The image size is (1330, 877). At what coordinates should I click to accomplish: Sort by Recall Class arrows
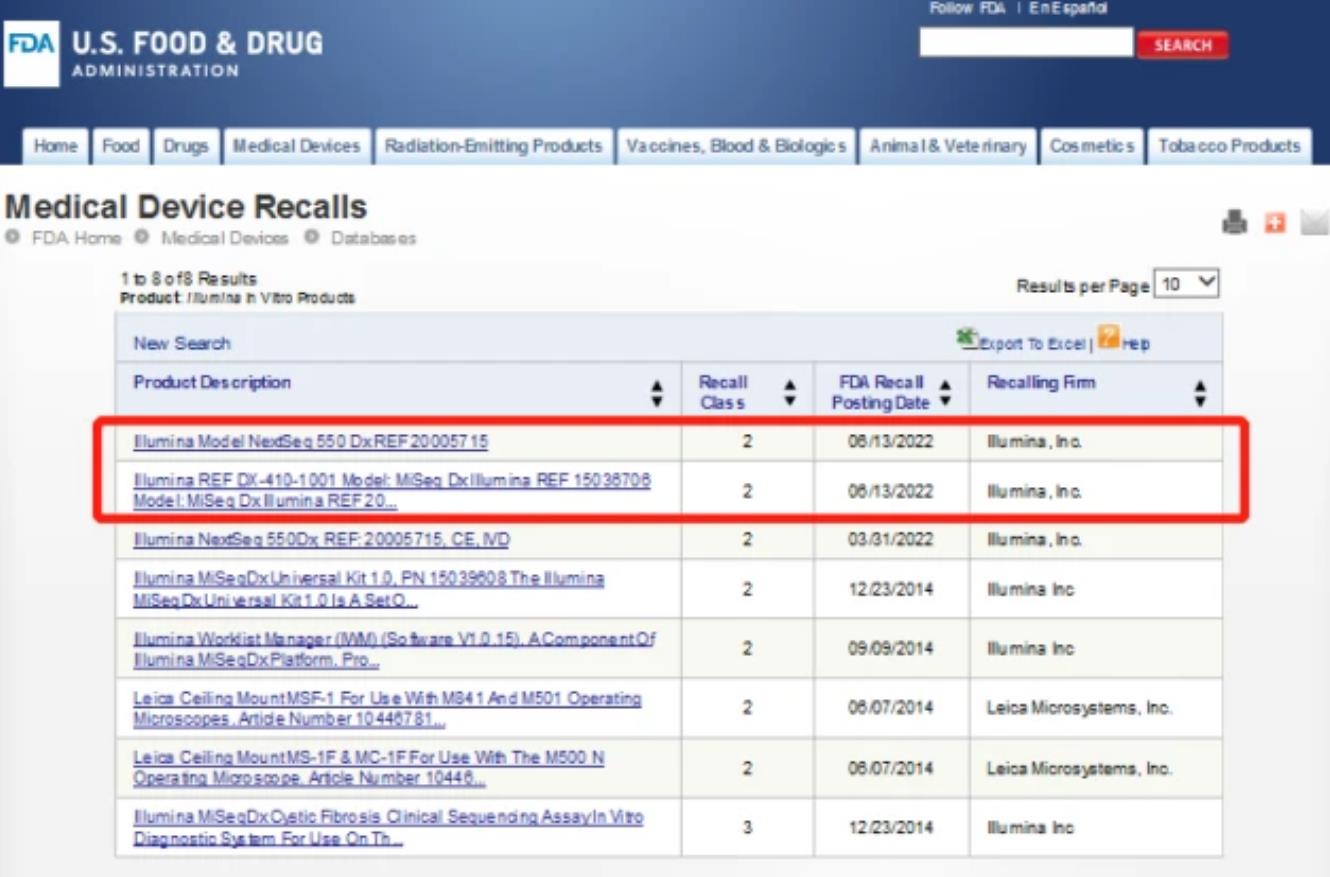point(790,393)
